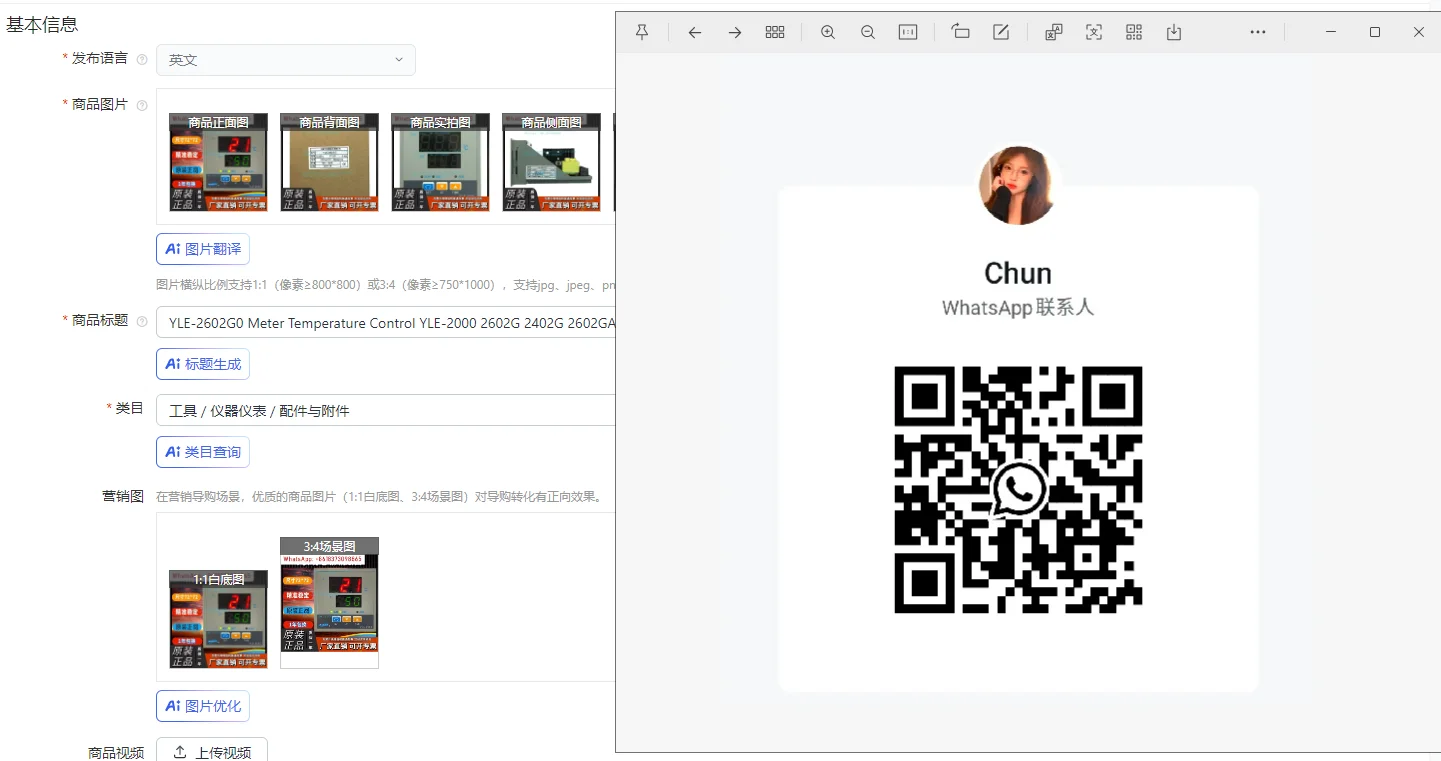Minimize the image viewer window
This screenshot has height=761, width=1441.
pyautogui.click(x=1331, y=32)
